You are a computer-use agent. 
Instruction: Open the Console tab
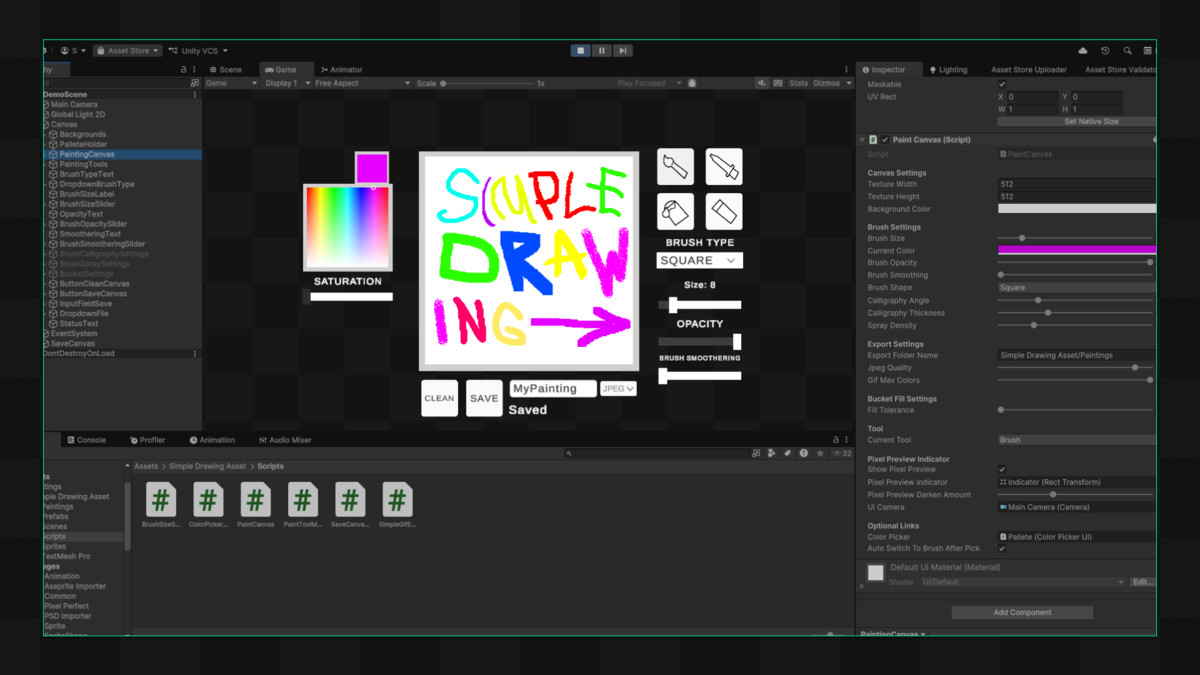click(86, 440)
